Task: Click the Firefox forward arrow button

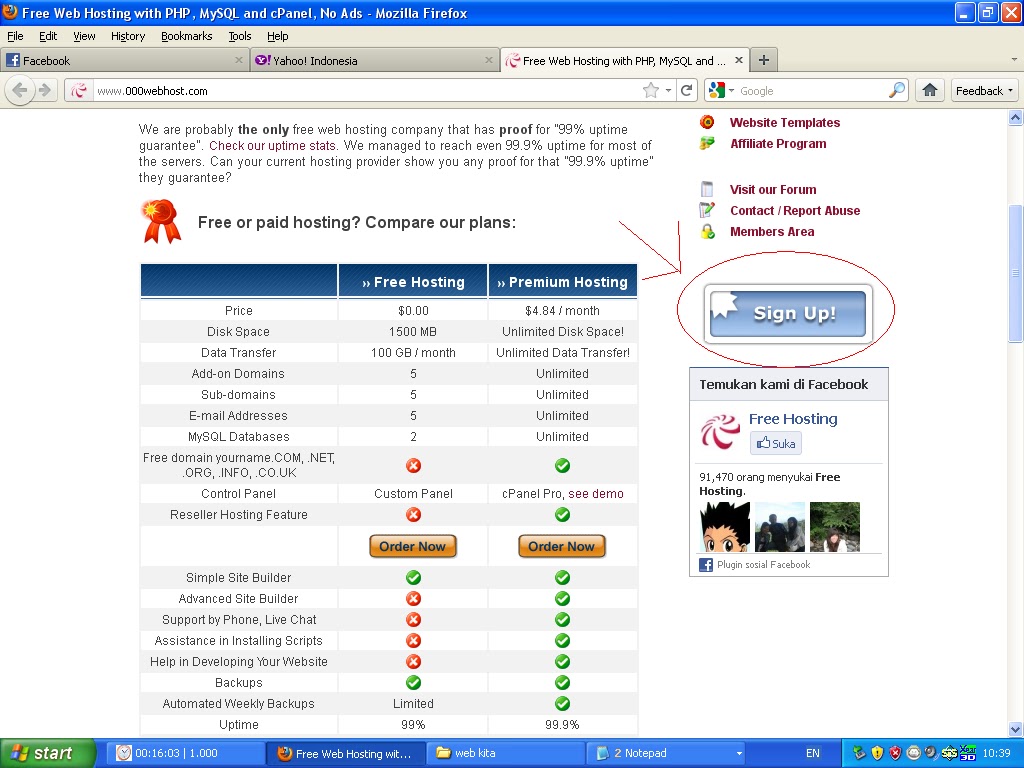Action: pyautogui.click(x=44, y=90)
